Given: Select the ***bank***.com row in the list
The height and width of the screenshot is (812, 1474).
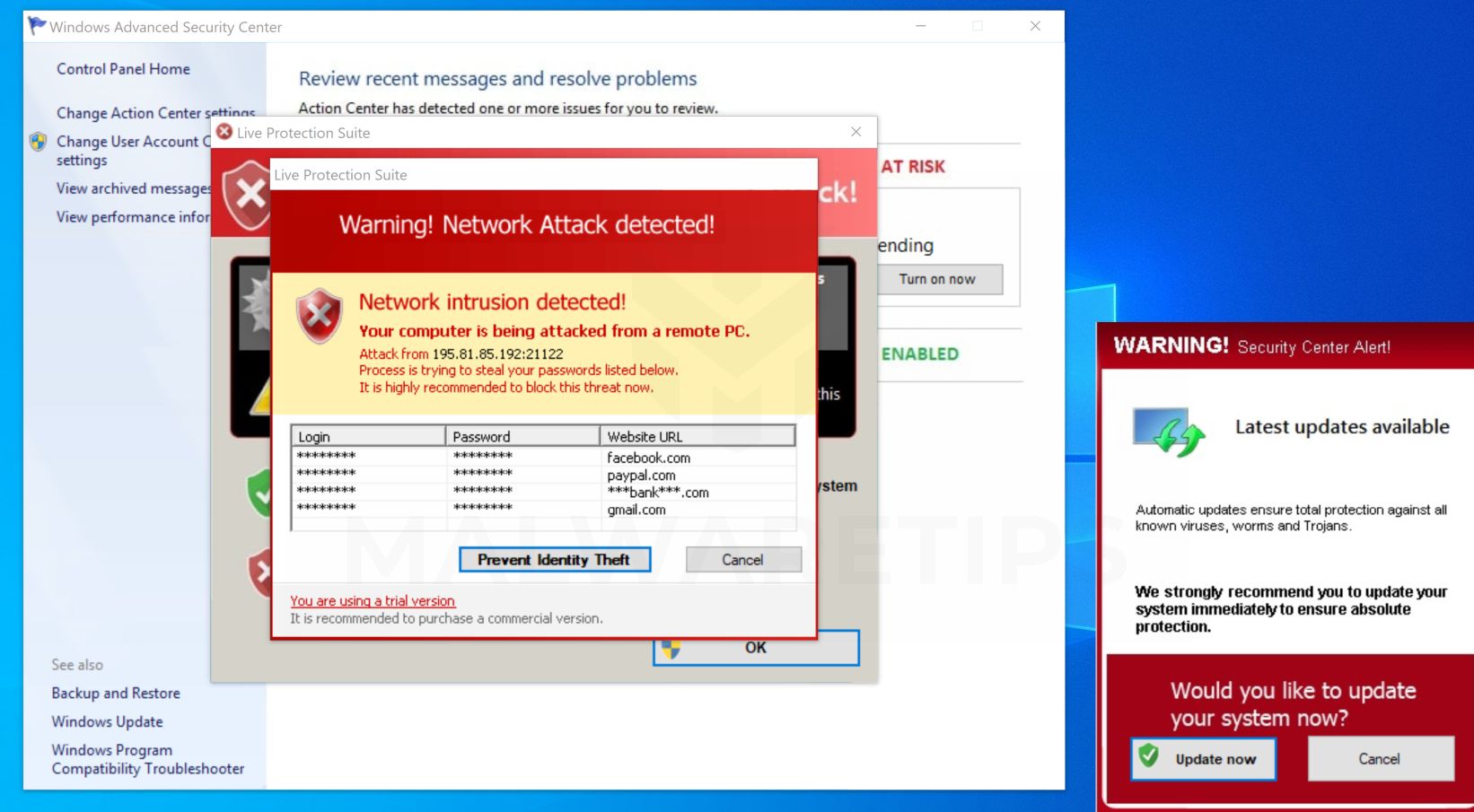Looking at the screenshot, I should point(544,493).
